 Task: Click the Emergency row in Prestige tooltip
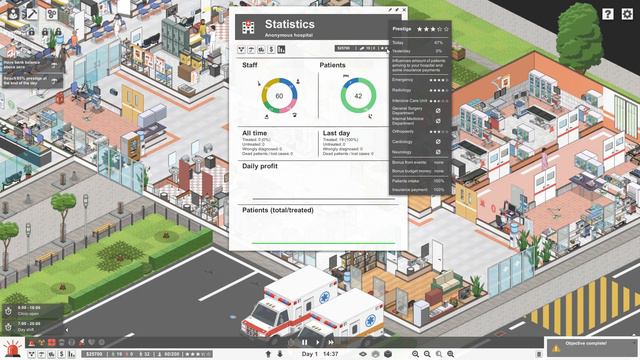point(420,80)
